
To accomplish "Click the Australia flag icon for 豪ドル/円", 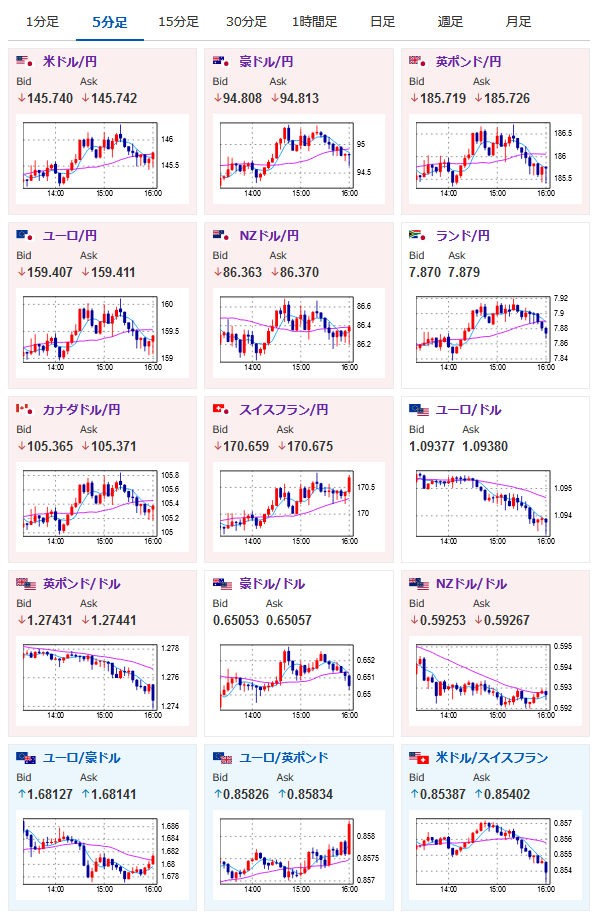I will click(x=222, y=61).
